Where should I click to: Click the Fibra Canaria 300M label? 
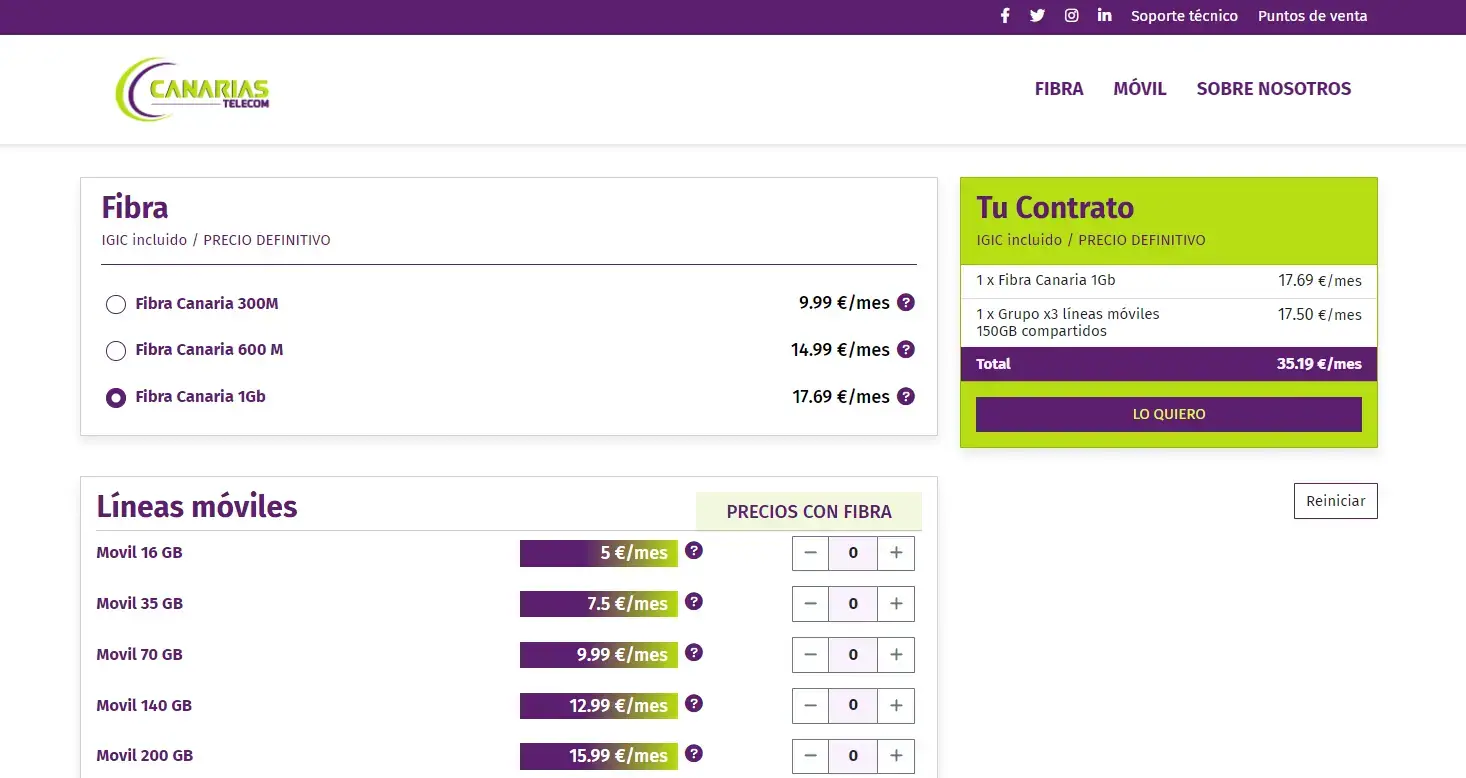[x=207, y=303]
